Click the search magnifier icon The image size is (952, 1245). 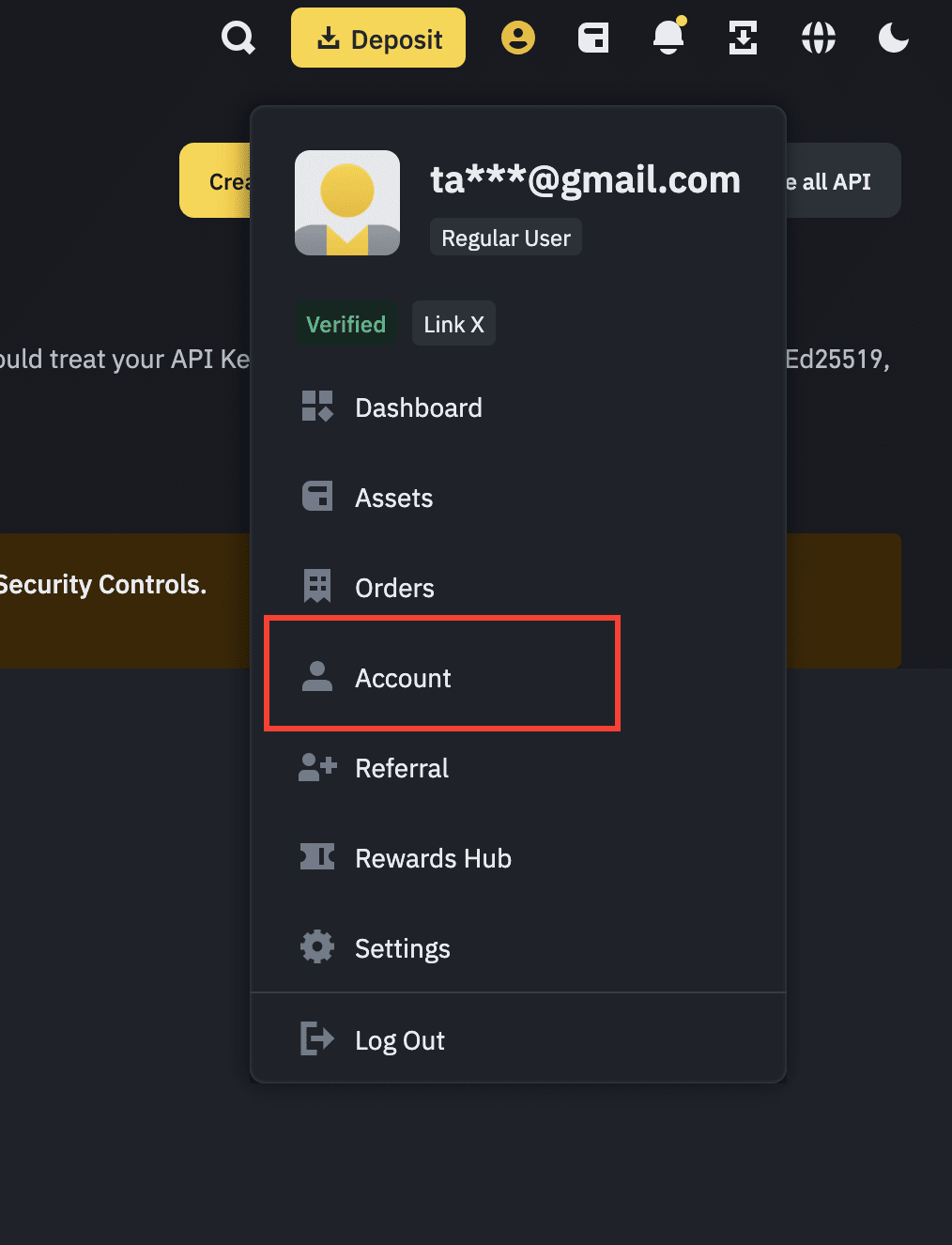[238, 38]
